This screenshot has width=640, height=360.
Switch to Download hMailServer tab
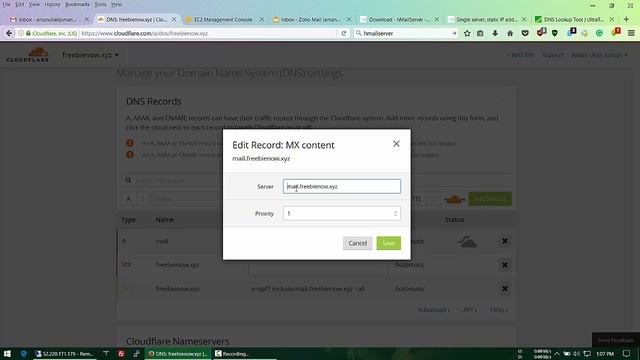tap(398, 19)
